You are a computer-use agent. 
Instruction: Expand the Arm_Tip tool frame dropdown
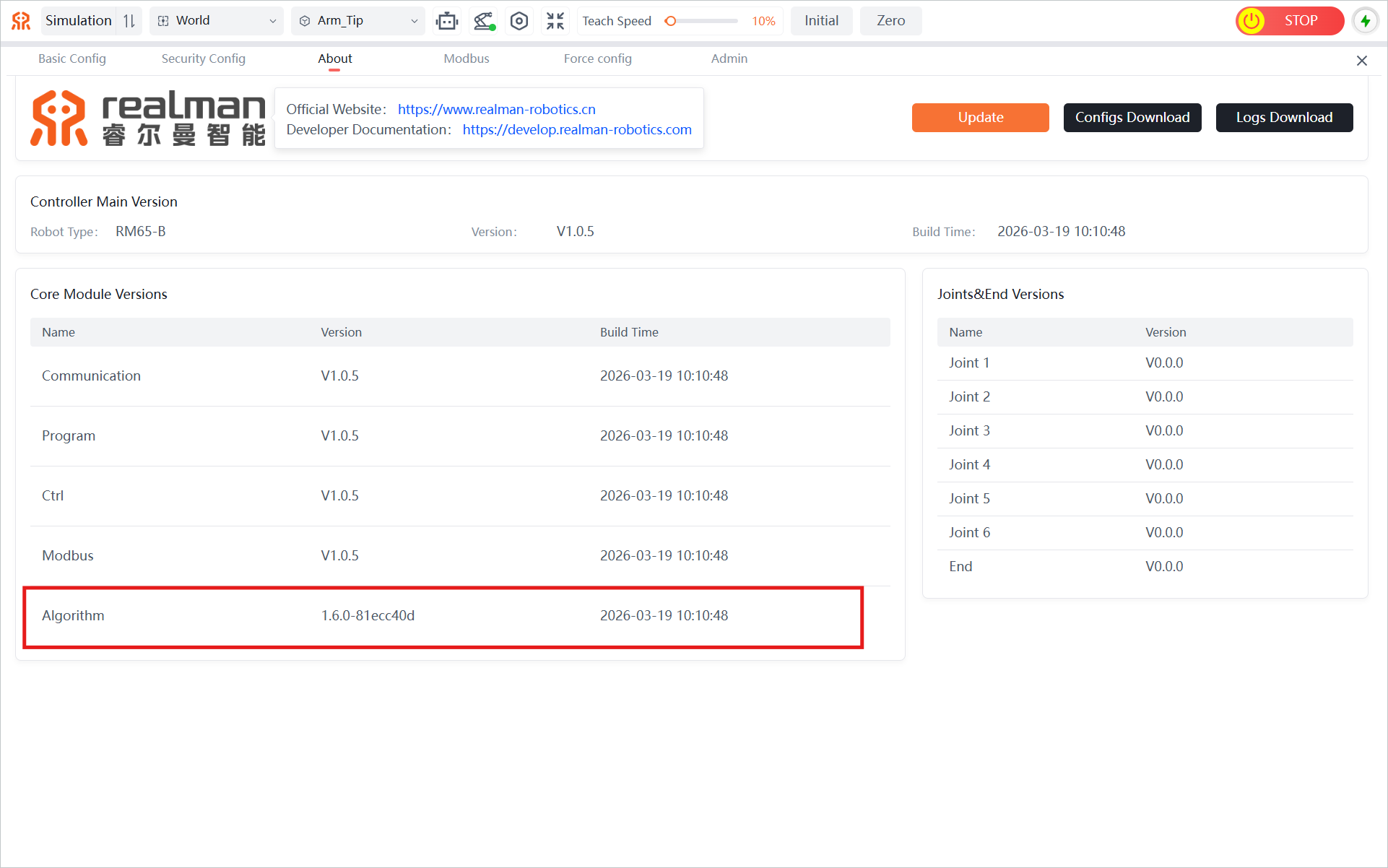(358, 21)
